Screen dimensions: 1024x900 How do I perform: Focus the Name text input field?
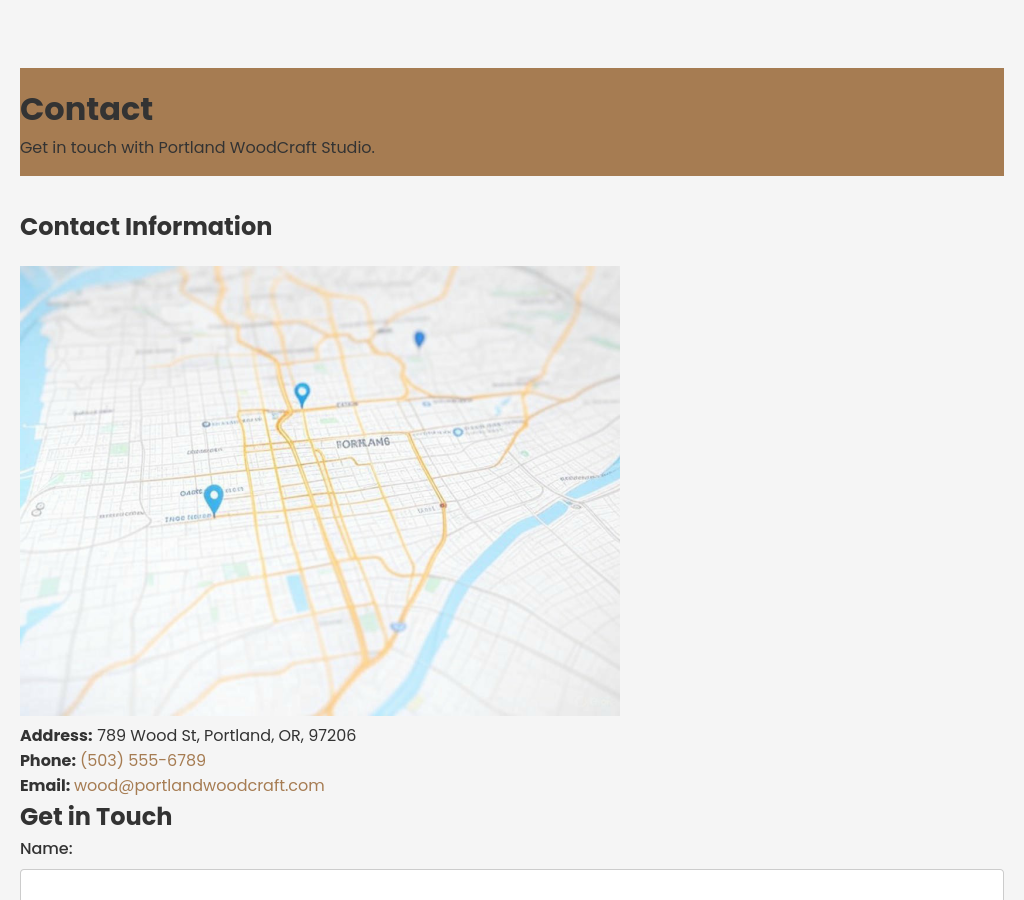tap(511, 885)
